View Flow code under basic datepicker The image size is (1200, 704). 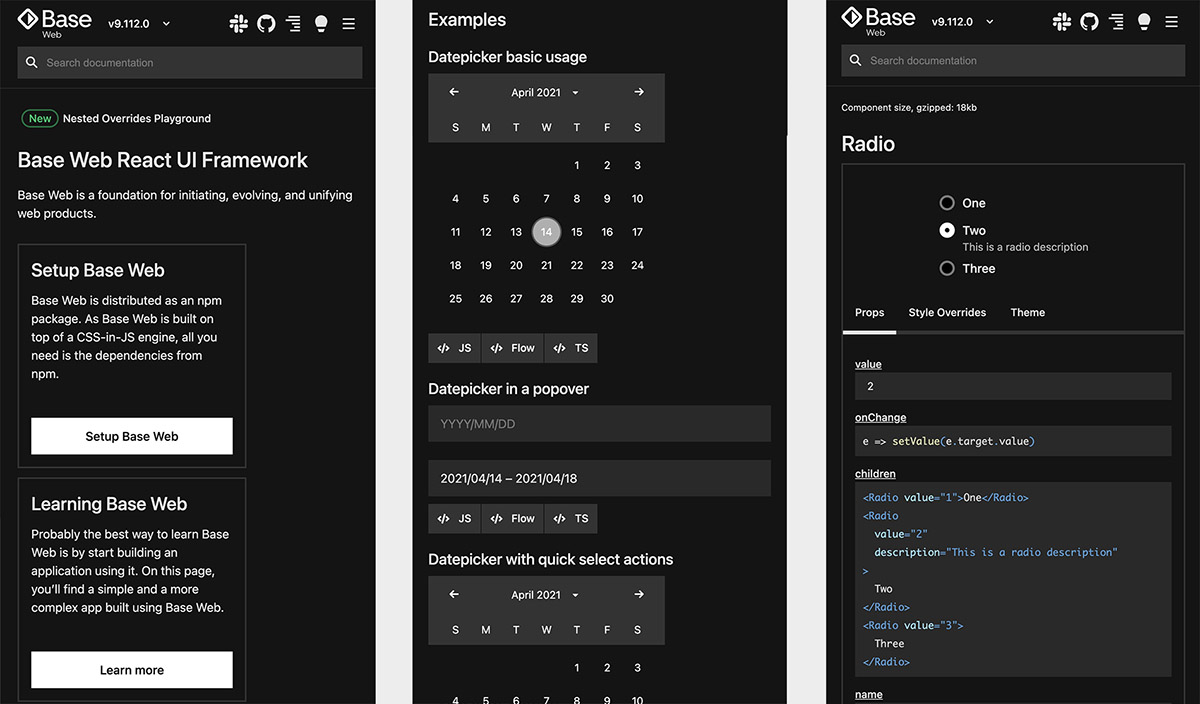512,348
